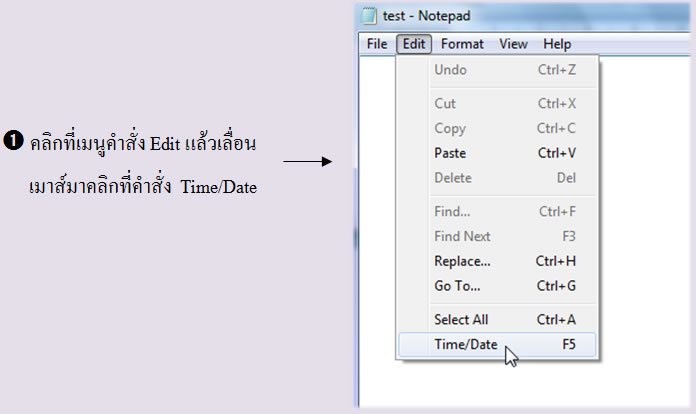Insert Time/Date via the Edit menu
Viewport: 696px width, 414px height.
click(x=497, y=345)
